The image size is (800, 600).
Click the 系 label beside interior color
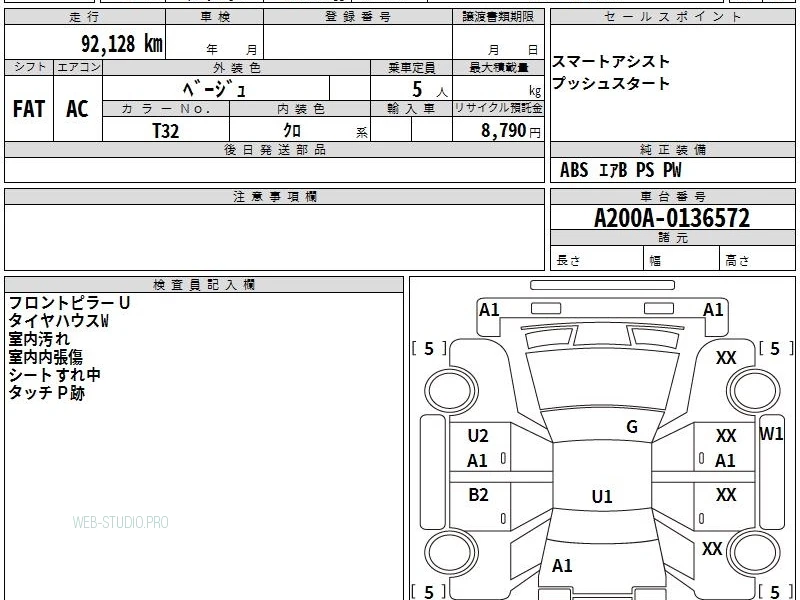[x=362, y=133]
